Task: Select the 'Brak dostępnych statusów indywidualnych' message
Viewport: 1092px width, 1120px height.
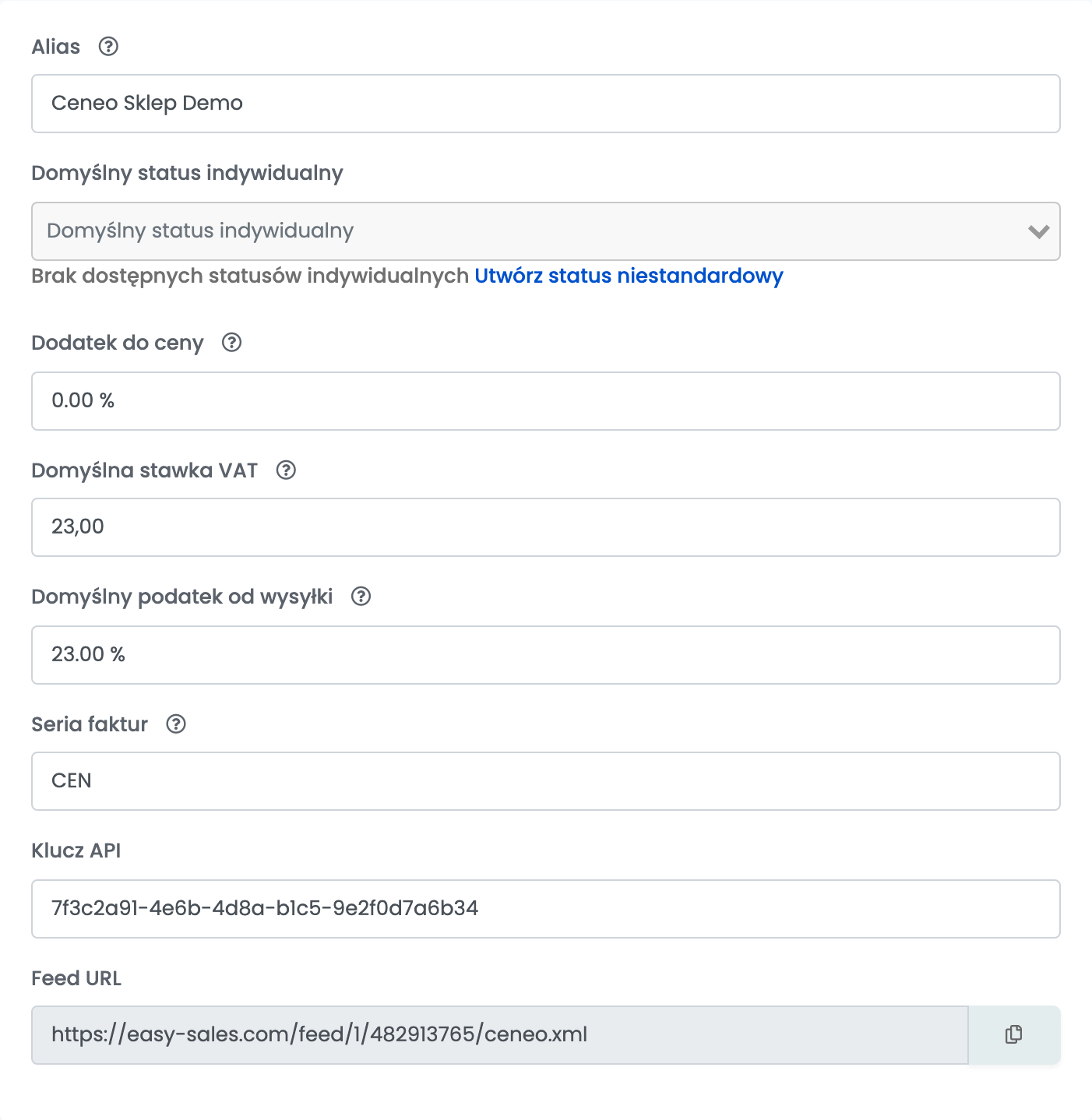Action: click(250, 276)
